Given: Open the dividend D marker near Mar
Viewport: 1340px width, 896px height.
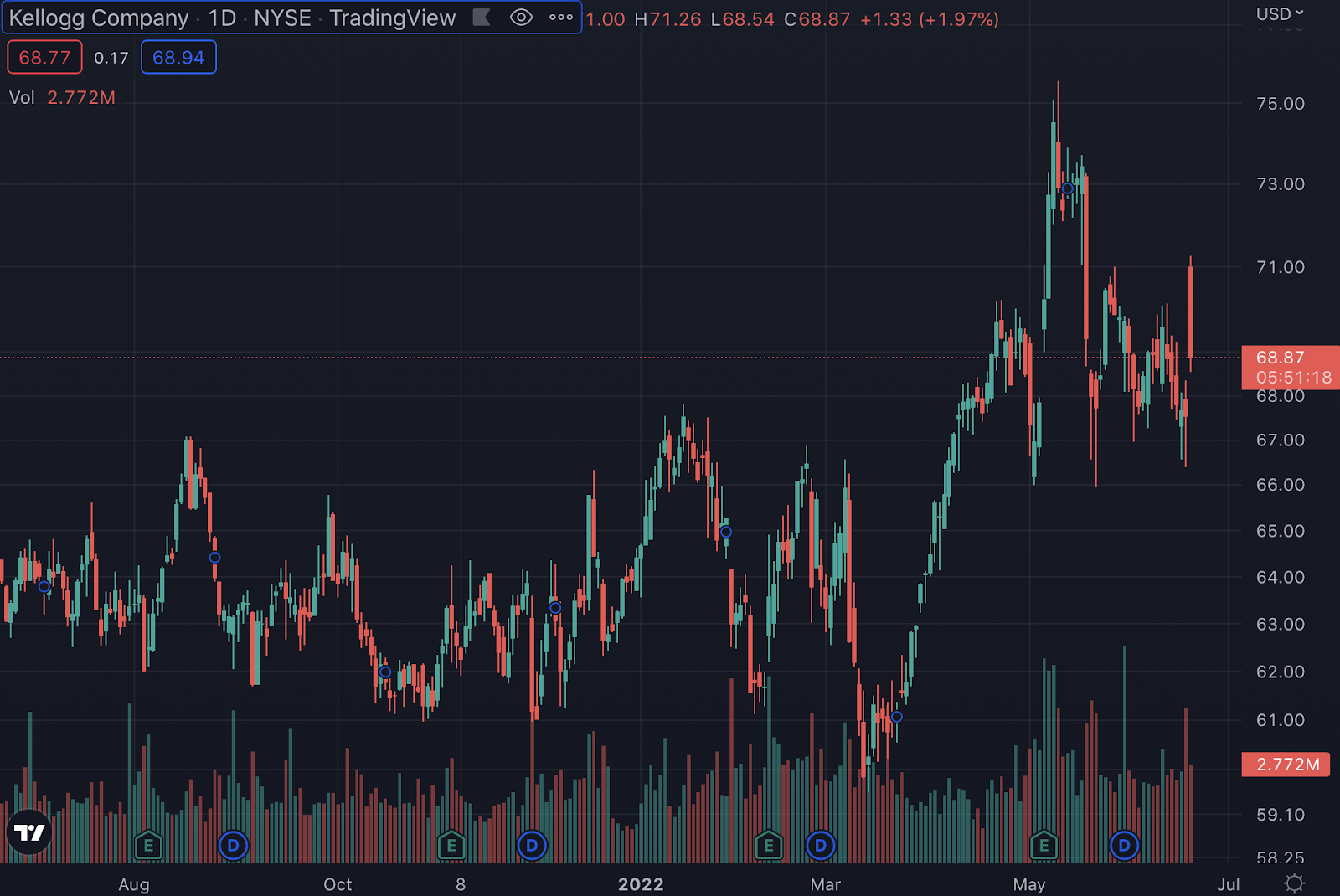Looking at the screenshot, I should [x=821, y=846].
